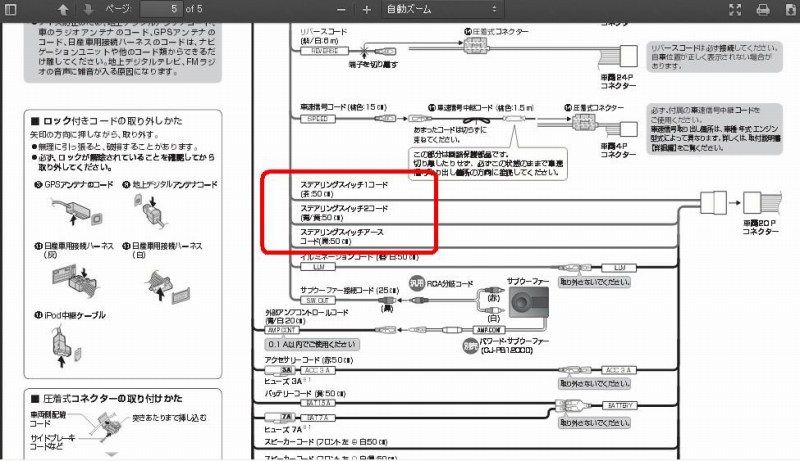Image resolution: width=800 pixels, height=461 pixels.
Task: Download the PDF file
Action: [790, 9]
